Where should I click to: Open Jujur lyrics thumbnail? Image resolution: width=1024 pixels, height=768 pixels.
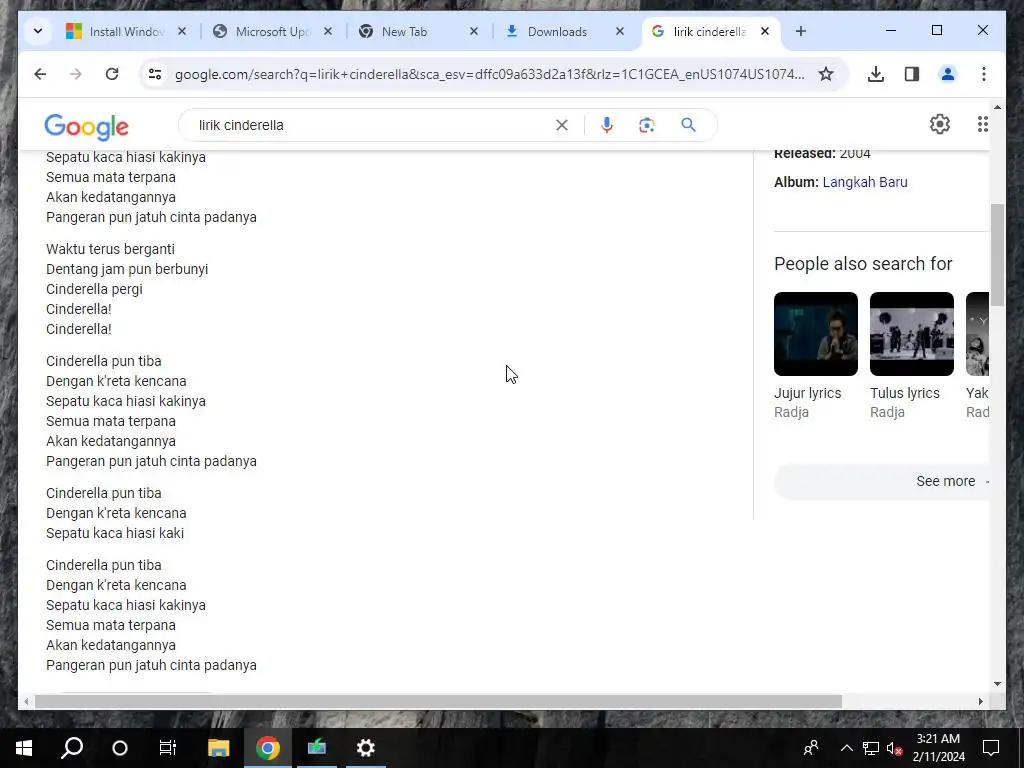[816, 334]
